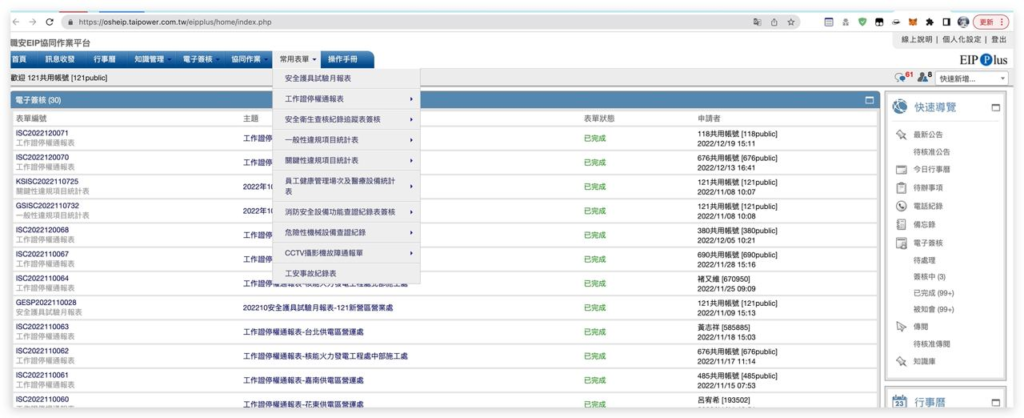
Task: Collapse the 行事曆 panel toggle
Action: [995, 402]
